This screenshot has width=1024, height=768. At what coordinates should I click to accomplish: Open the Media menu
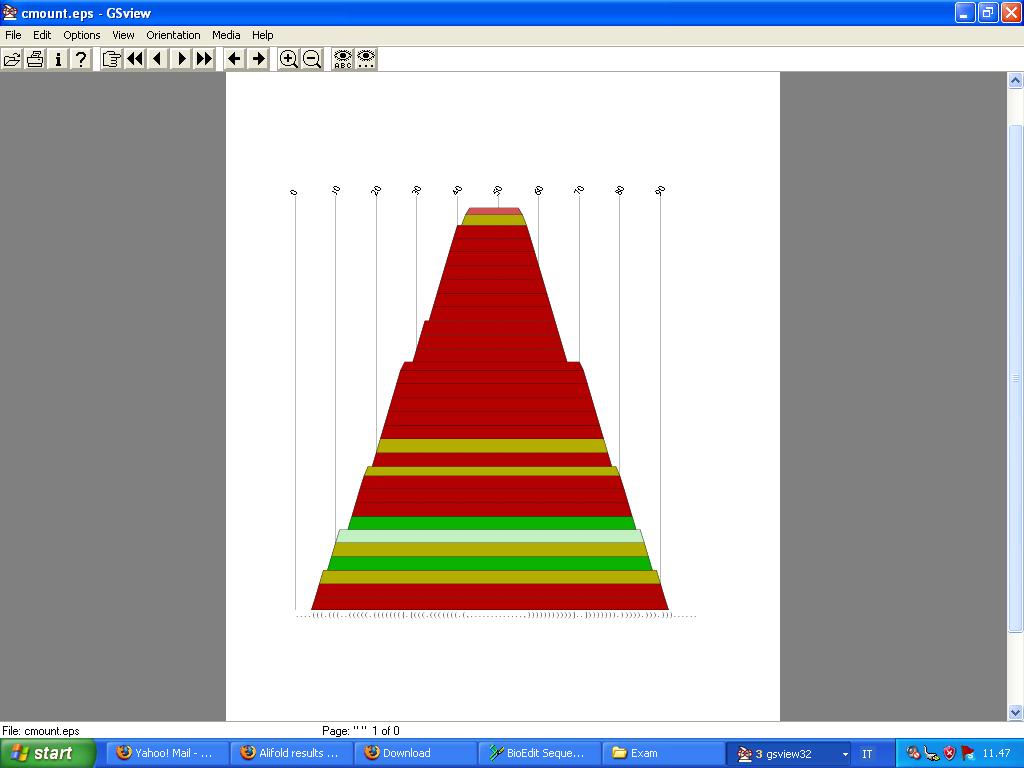(x=226, y=35)
